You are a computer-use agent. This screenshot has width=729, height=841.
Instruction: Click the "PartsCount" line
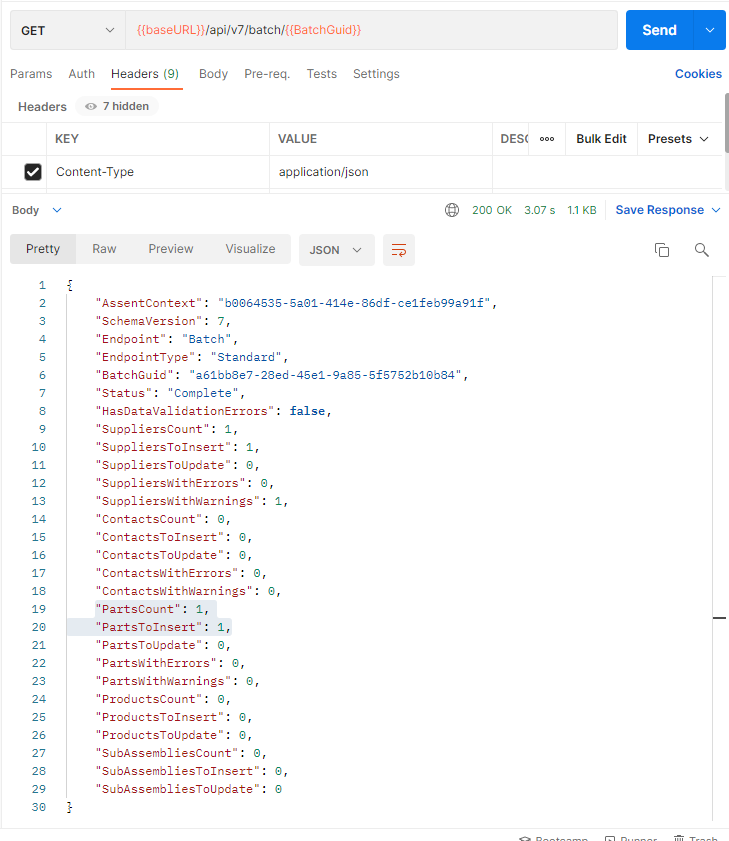click(x=152, y=609)
